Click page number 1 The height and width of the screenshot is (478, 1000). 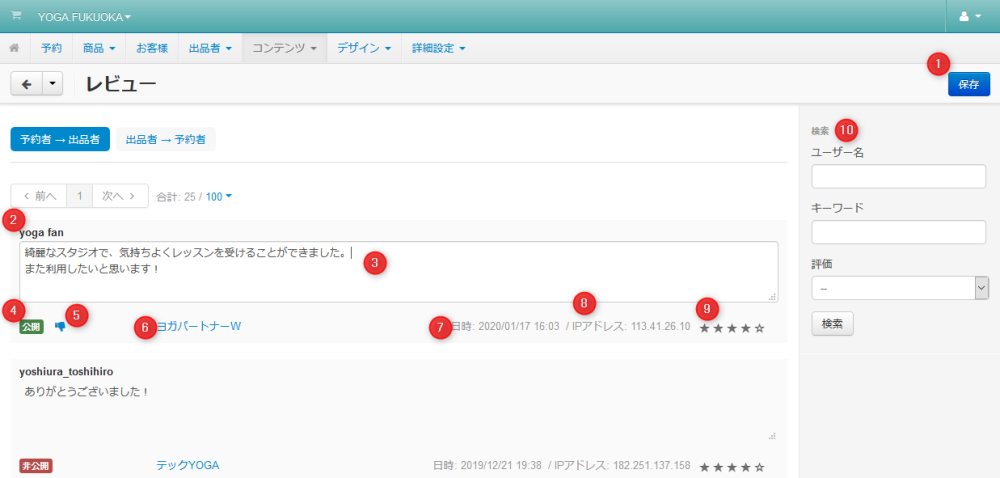click(x=80, y=196)
